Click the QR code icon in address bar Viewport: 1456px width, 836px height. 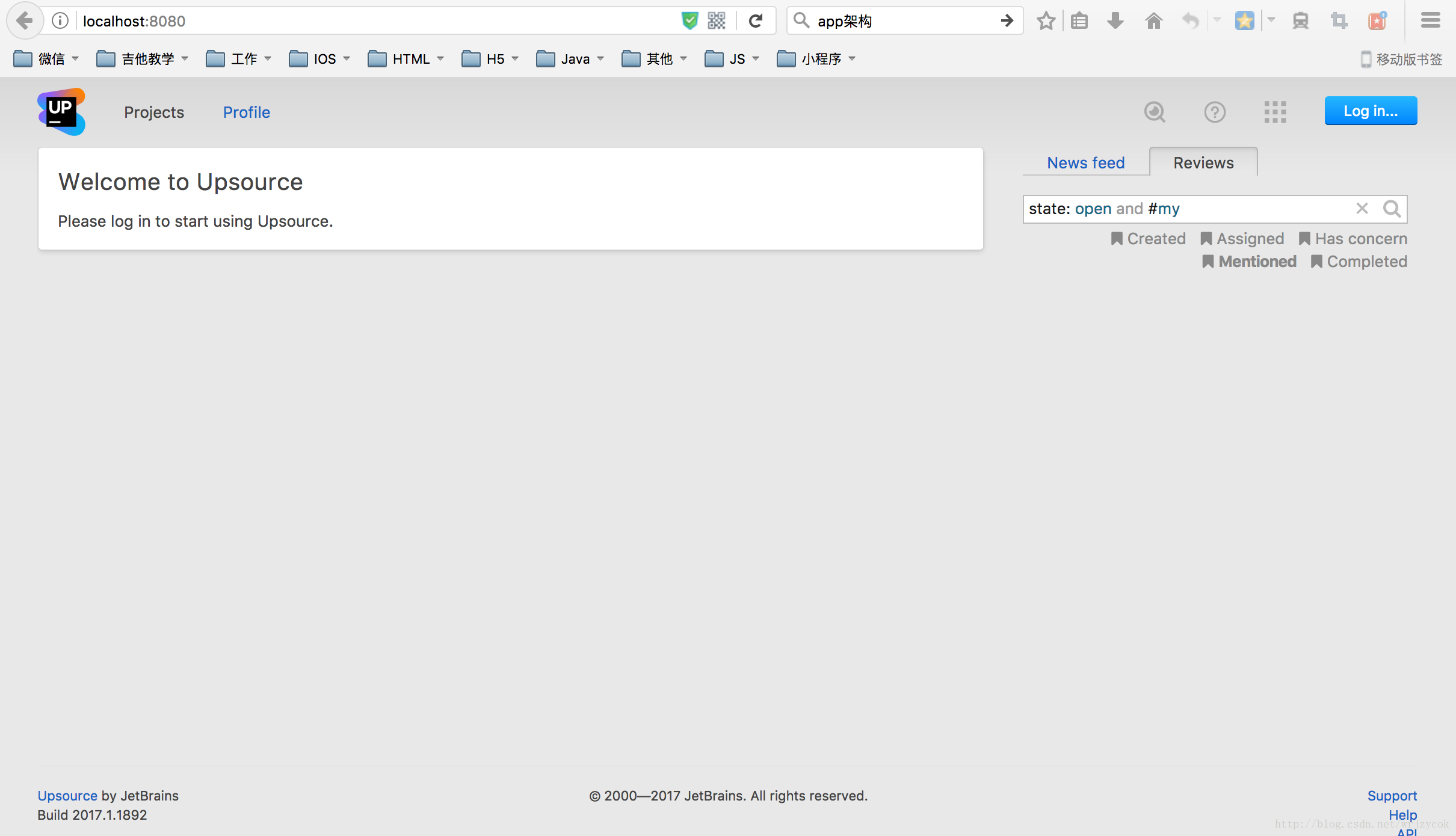(x=717, y=21)
